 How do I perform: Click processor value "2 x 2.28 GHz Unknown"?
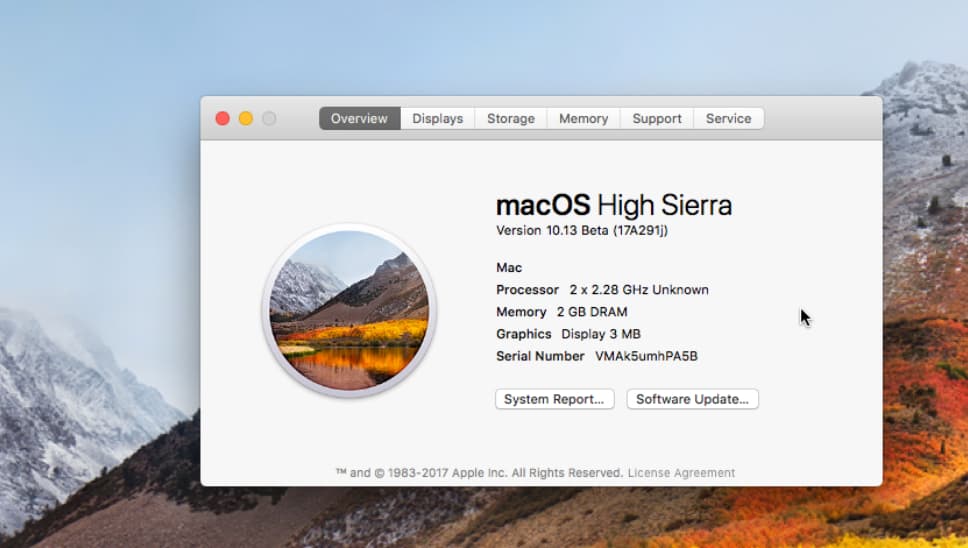pos(639,289)
